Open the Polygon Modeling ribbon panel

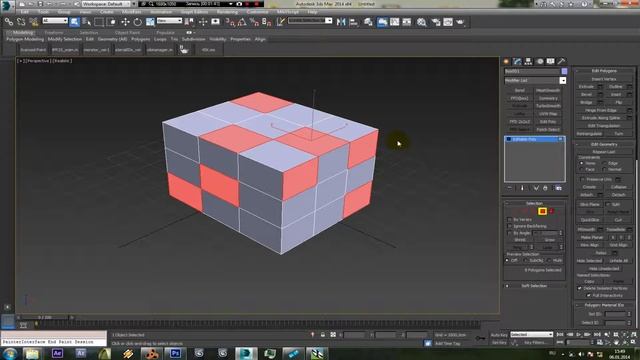25,39
